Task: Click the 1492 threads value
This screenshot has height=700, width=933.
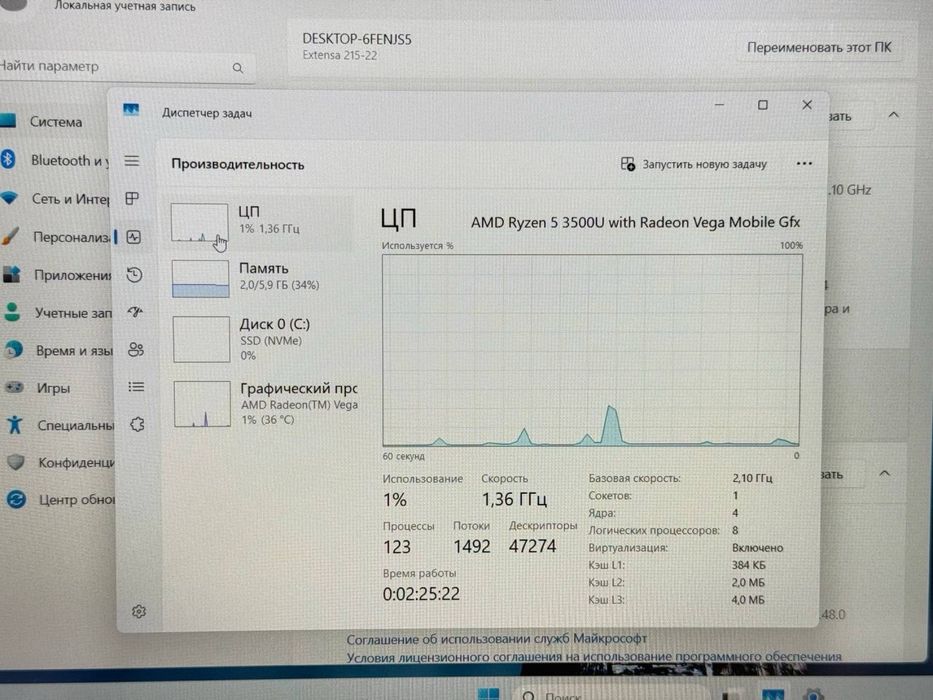Action: [472, 546]
